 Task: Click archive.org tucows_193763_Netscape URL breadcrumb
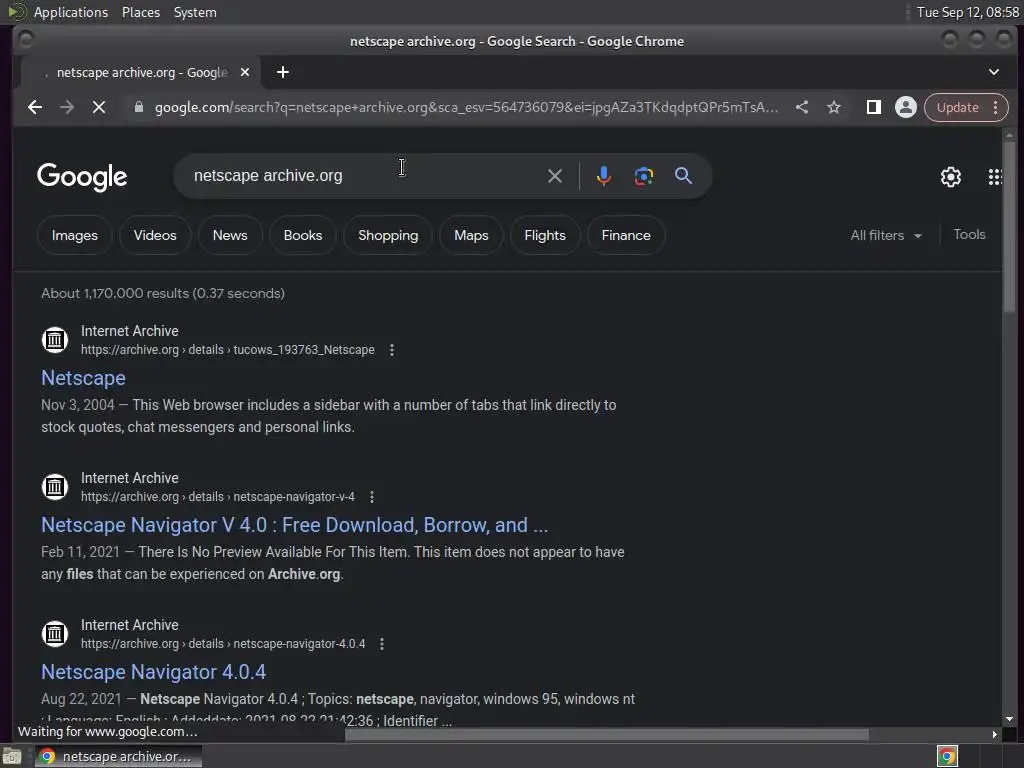tap(227, 350)
